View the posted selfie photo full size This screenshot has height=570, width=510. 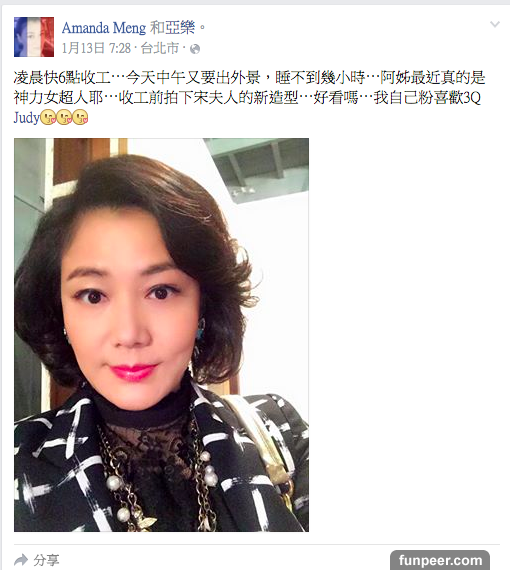point(161,335)
